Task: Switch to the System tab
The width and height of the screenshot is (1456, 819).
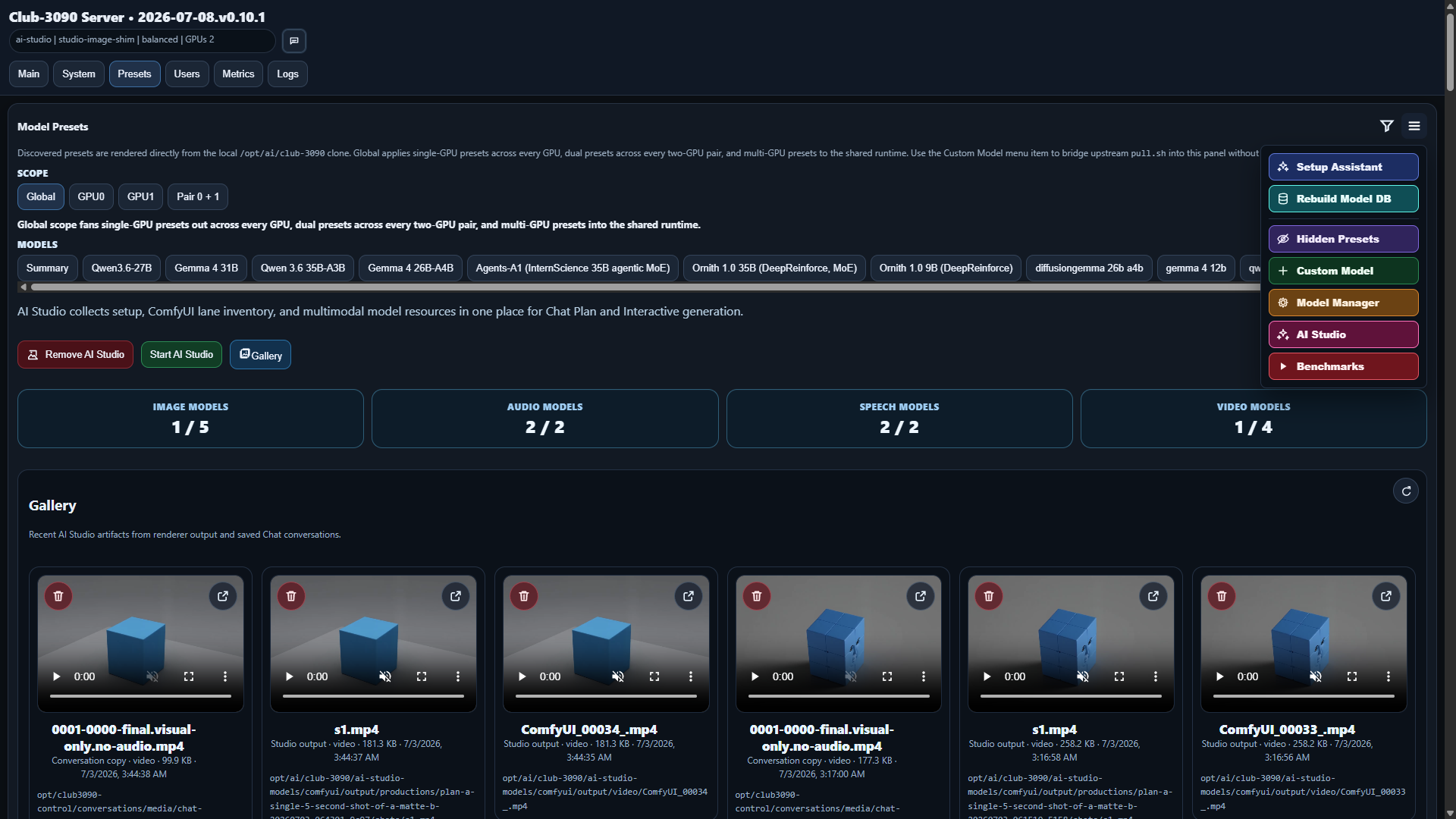Action: [x=79, y=74]
